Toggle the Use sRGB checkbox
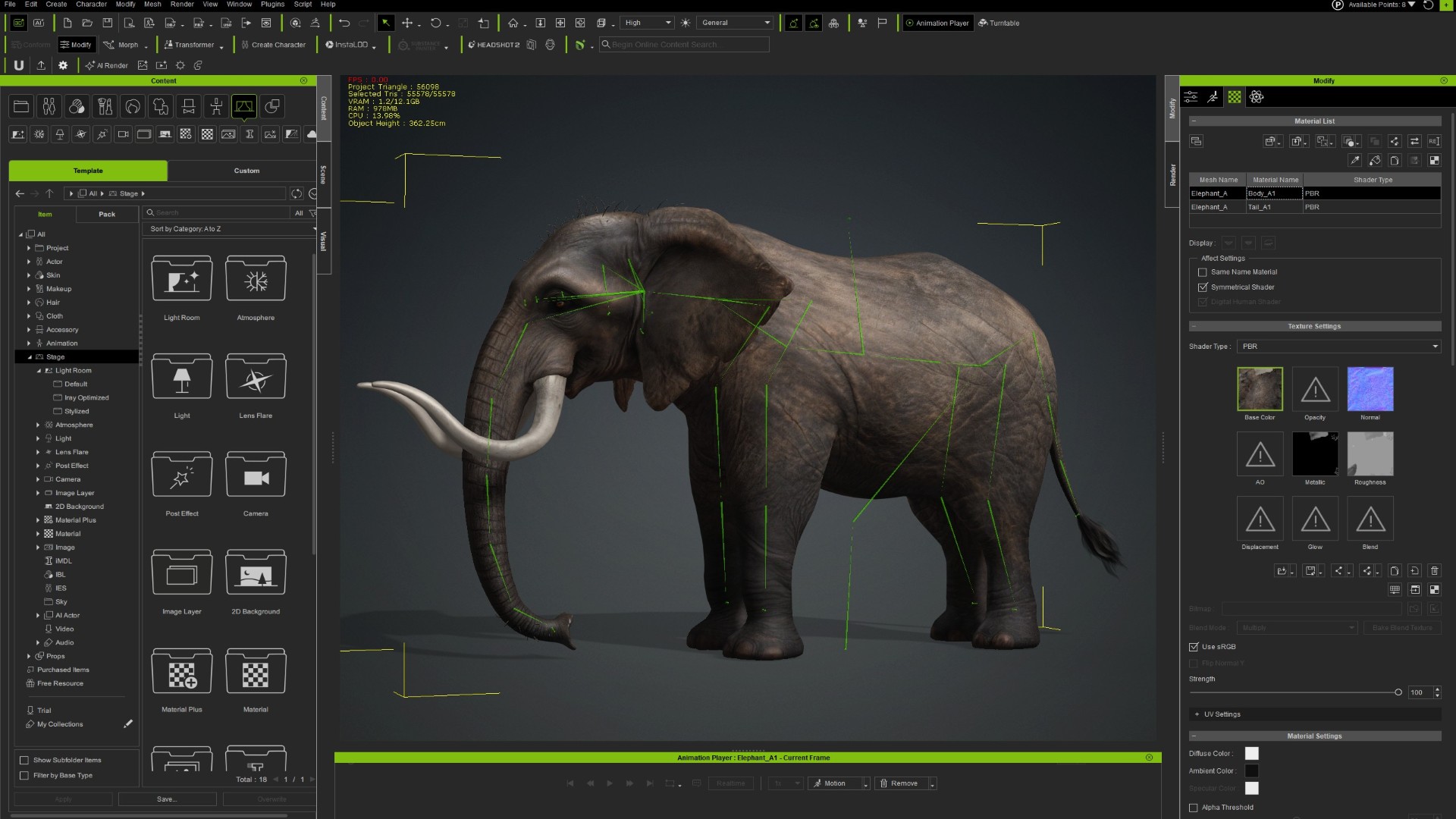Screen dimensions: 1456x819 (1194, 647)
